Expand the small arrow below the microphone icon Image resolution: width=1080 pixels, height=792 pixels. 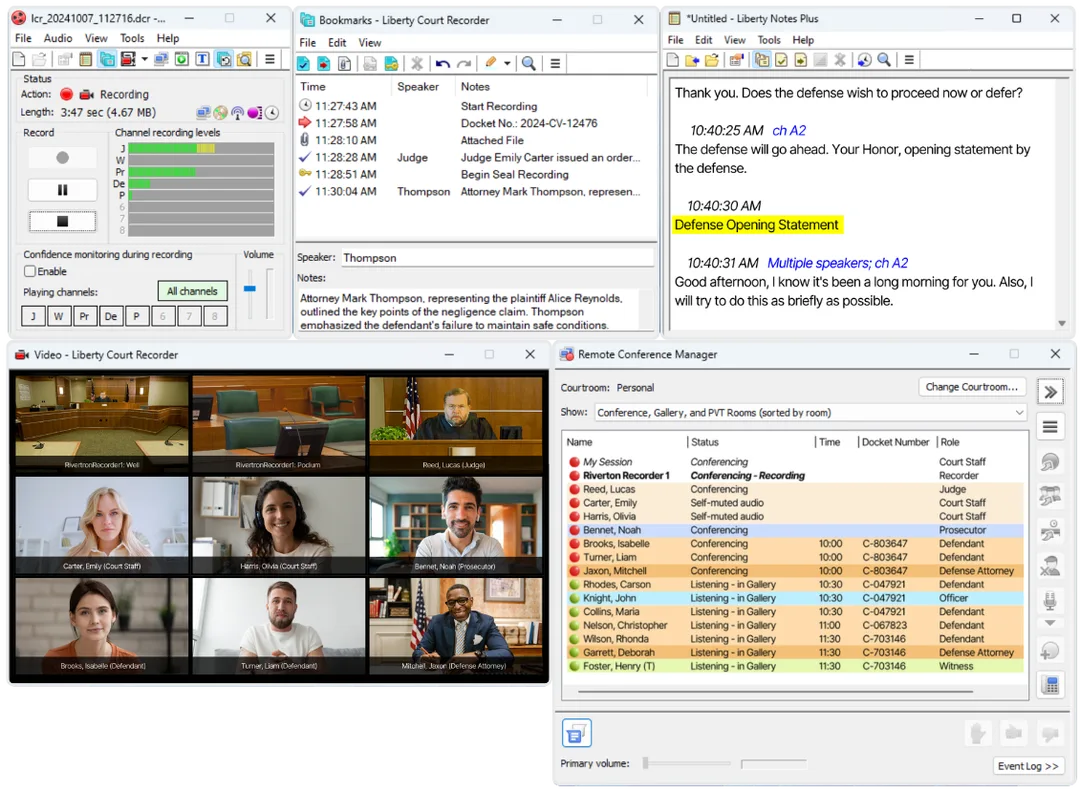pyautogui.click(x=1050, y=623)
